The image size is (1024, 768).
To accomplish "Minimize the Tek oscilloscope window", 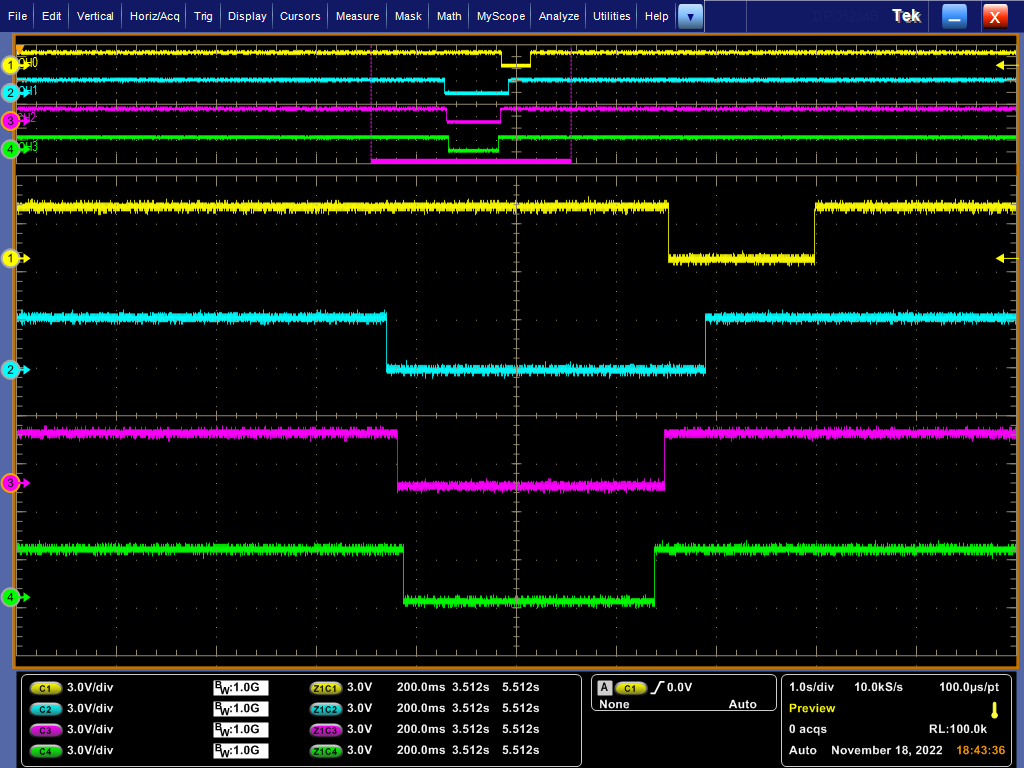I will point(954,17).
